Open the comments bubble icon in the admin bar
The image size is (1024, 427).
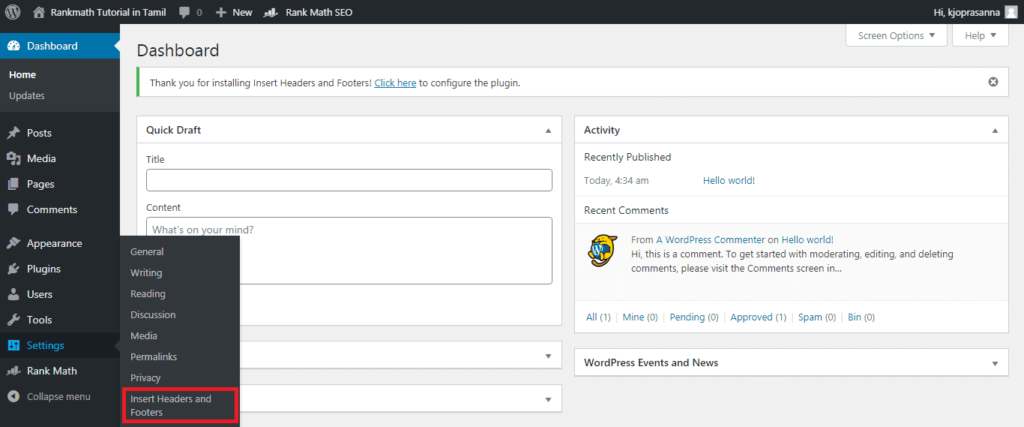[x=185, y=12]
